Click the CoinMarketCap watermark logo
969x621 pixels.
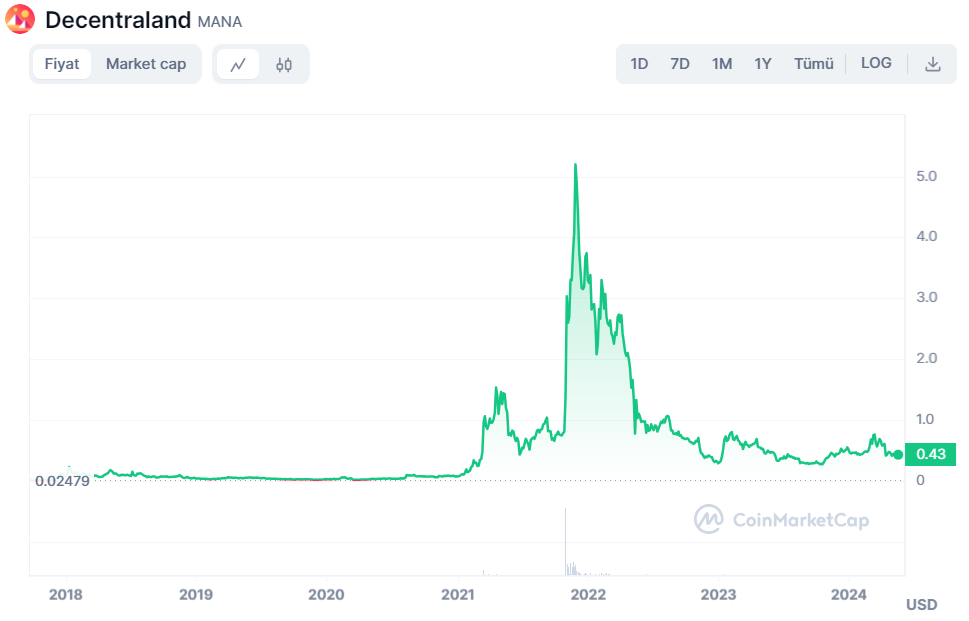click(710, 519)
